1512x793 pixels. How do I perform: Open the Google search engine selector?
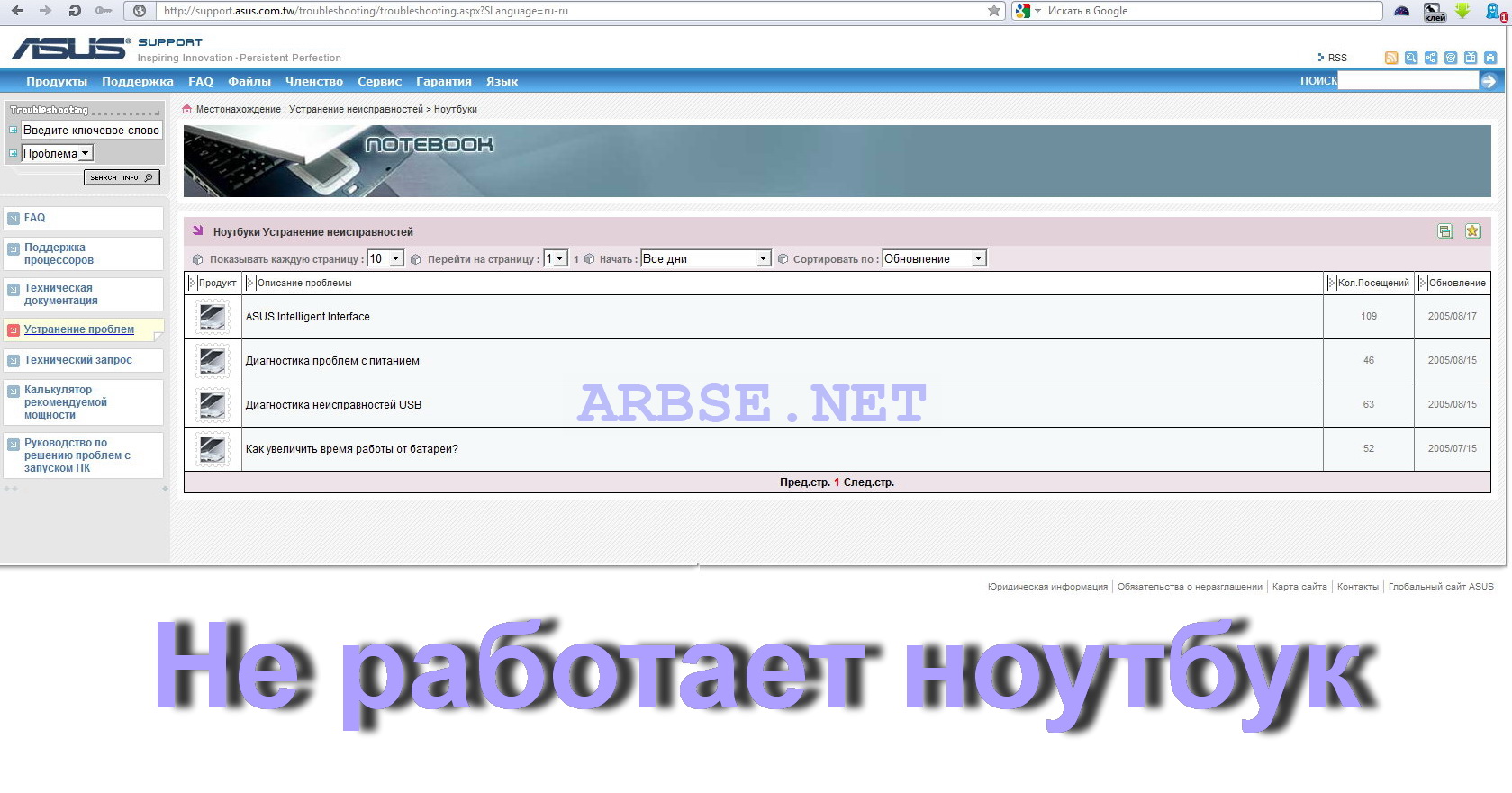click(x=1028, y=11)
